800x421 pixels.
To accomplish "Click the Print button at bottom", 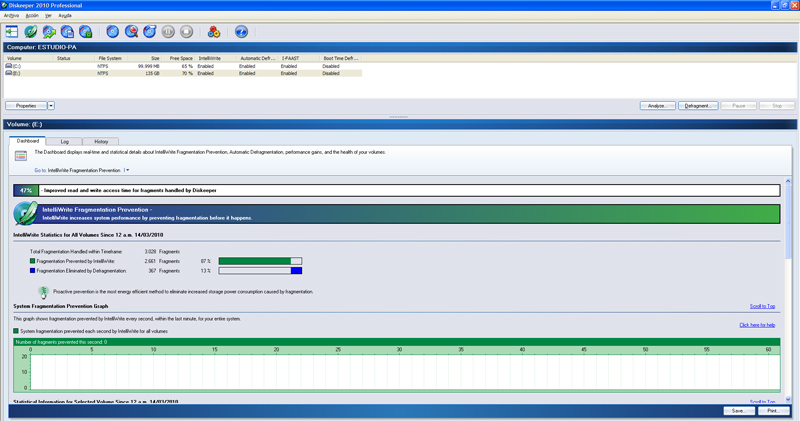I will [773, 411].
